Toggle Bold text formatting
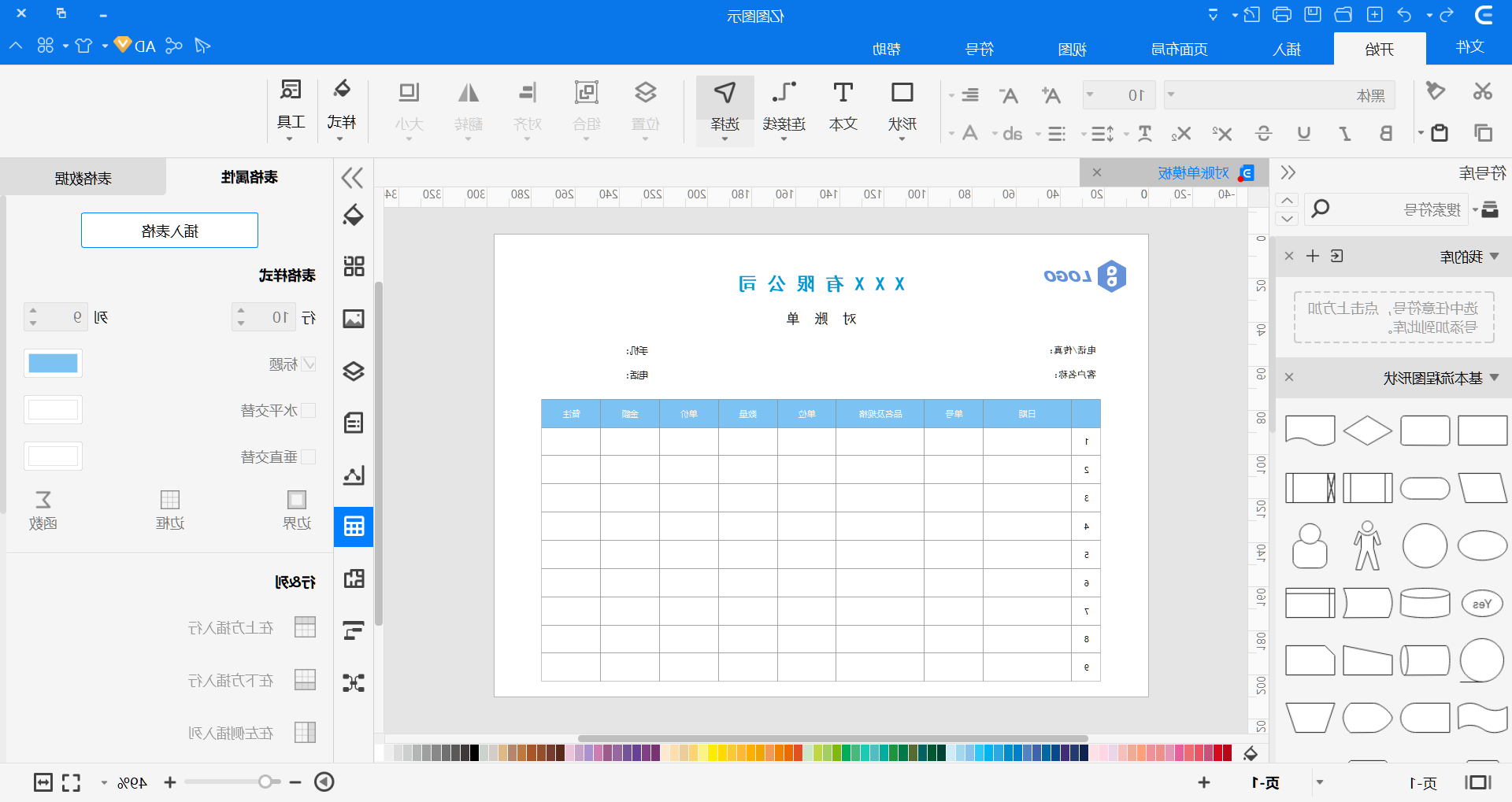This screenshot has height=802, width=1512. (1386, 134)
